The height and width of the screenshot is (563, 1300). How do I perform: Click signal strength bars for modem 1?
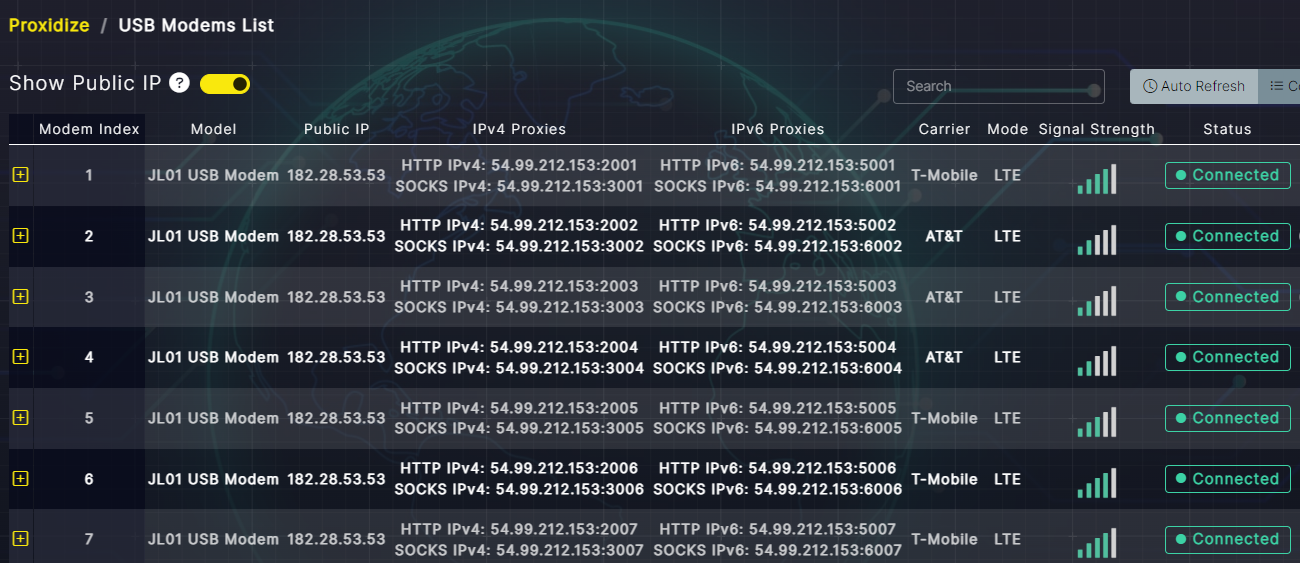pyautogui.click(x=1097, y=179)
